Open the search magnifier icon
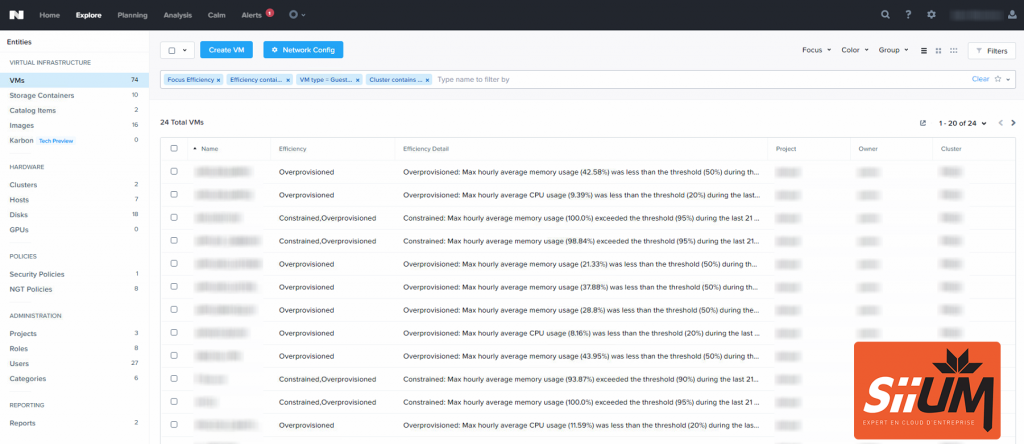 (x=885, y=15)
